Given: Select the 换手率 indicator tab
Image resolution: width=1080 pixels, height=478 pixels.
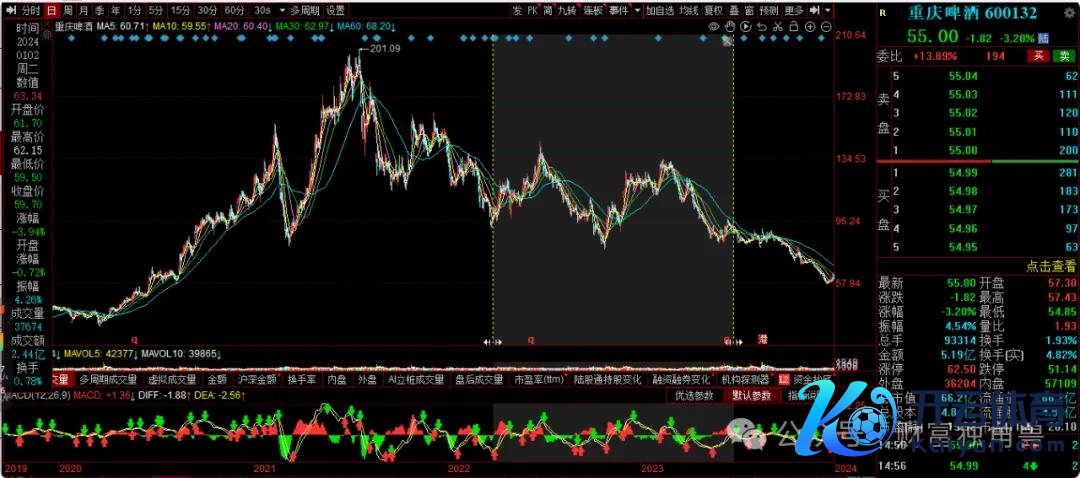Looking at the screenshot, I should click(x=301, y=380).
